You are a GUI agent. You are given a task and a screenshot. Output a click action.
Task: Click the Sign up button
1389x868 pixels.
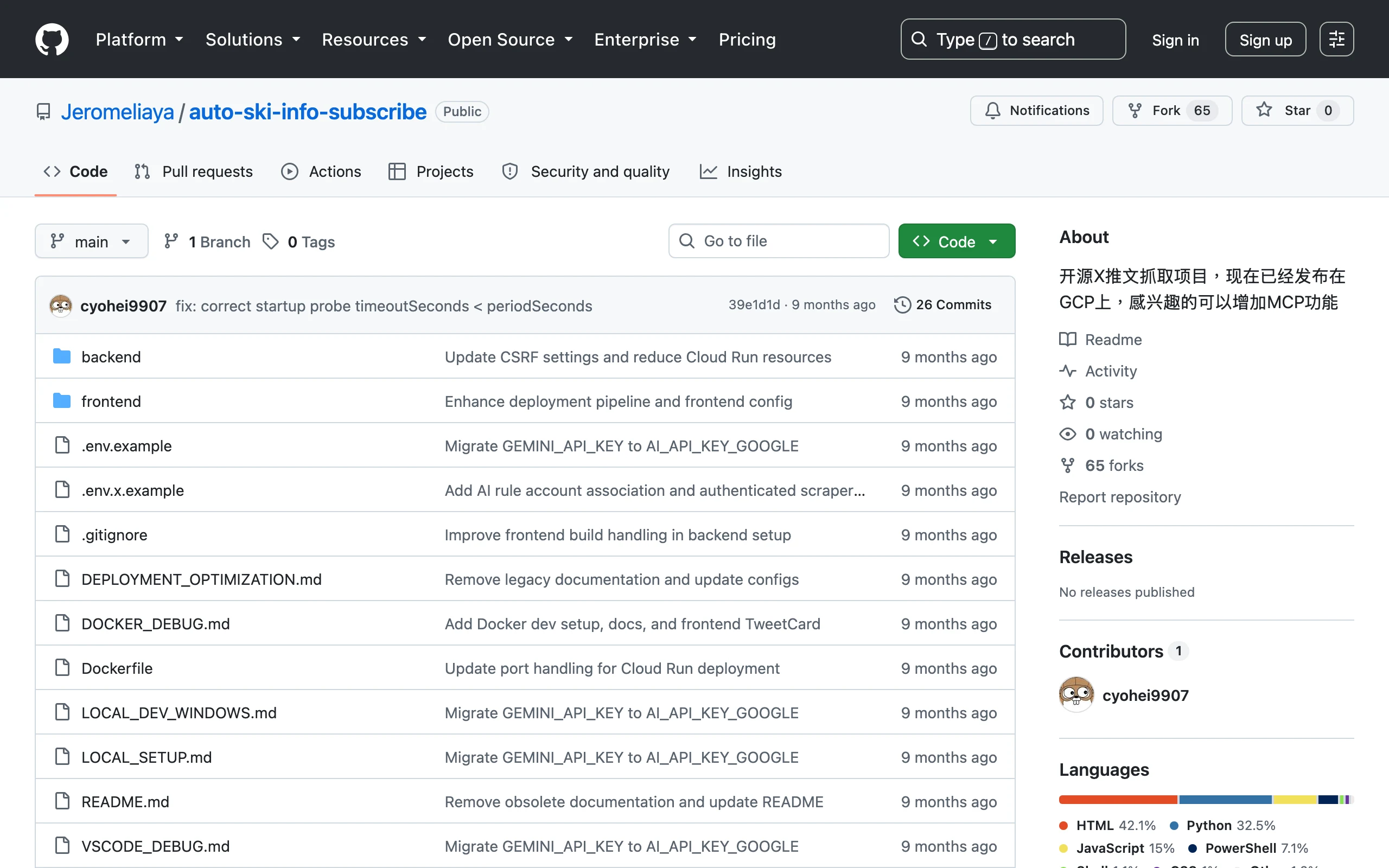[1266, 39]
